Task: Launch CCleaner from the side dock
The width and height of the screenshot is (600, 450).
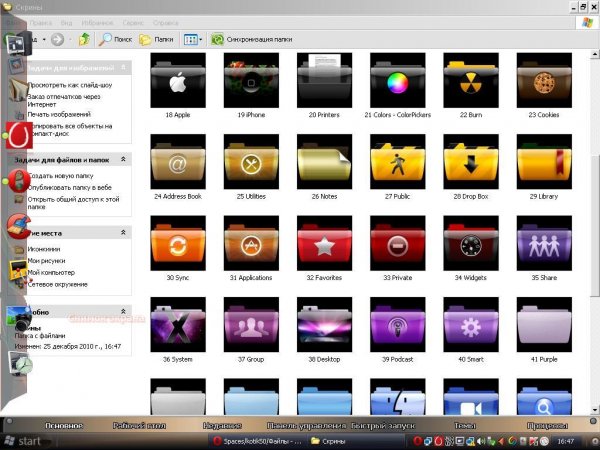Action: 18,227
